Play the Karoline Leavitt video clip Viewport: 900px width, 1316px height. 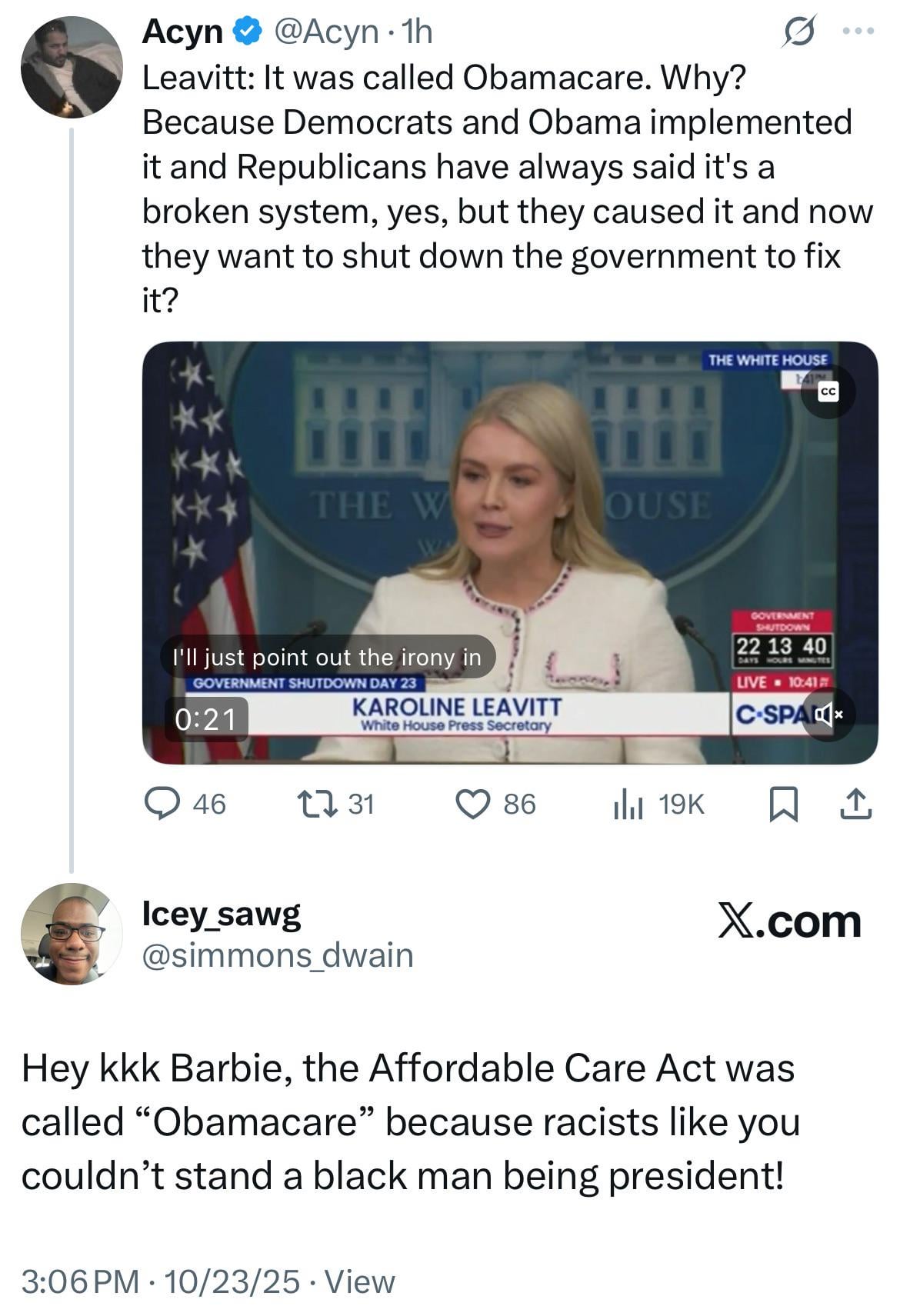coord(510,552)
